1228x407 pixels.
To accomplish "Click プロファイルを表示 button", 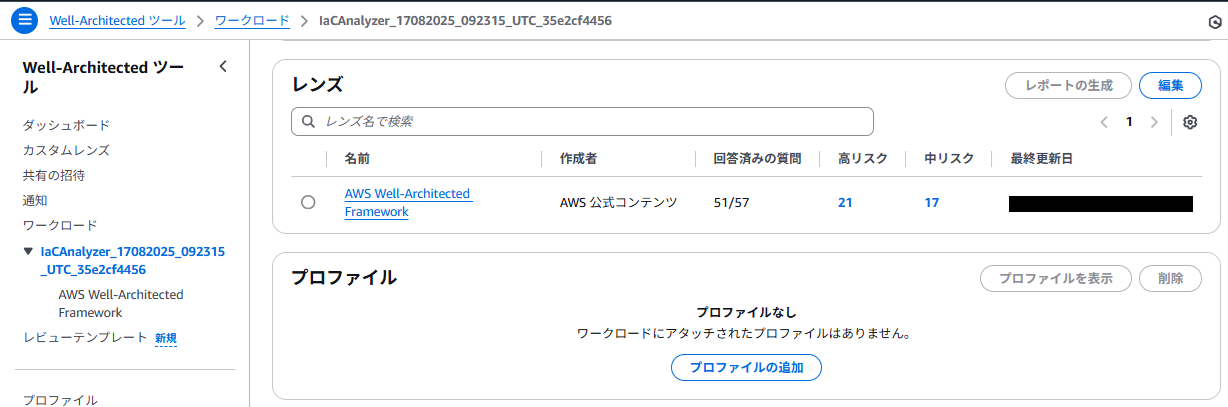I will 1056,278.
